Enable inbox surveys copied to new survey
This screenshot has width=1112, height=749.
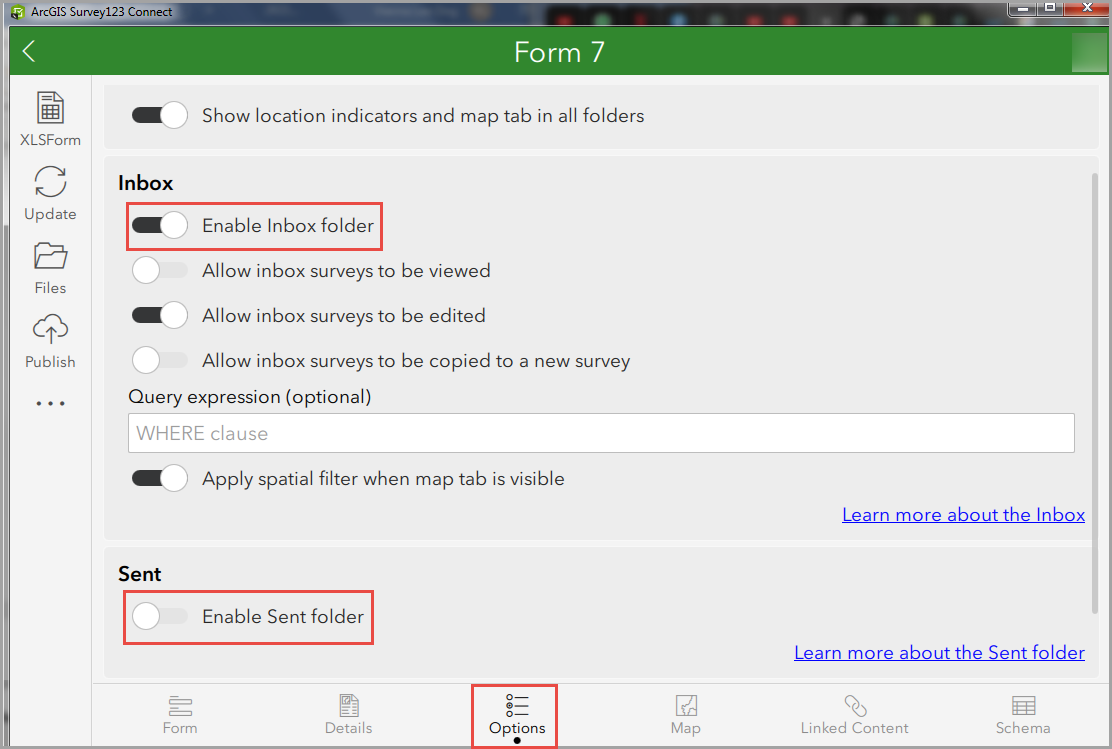click(160, 360)
